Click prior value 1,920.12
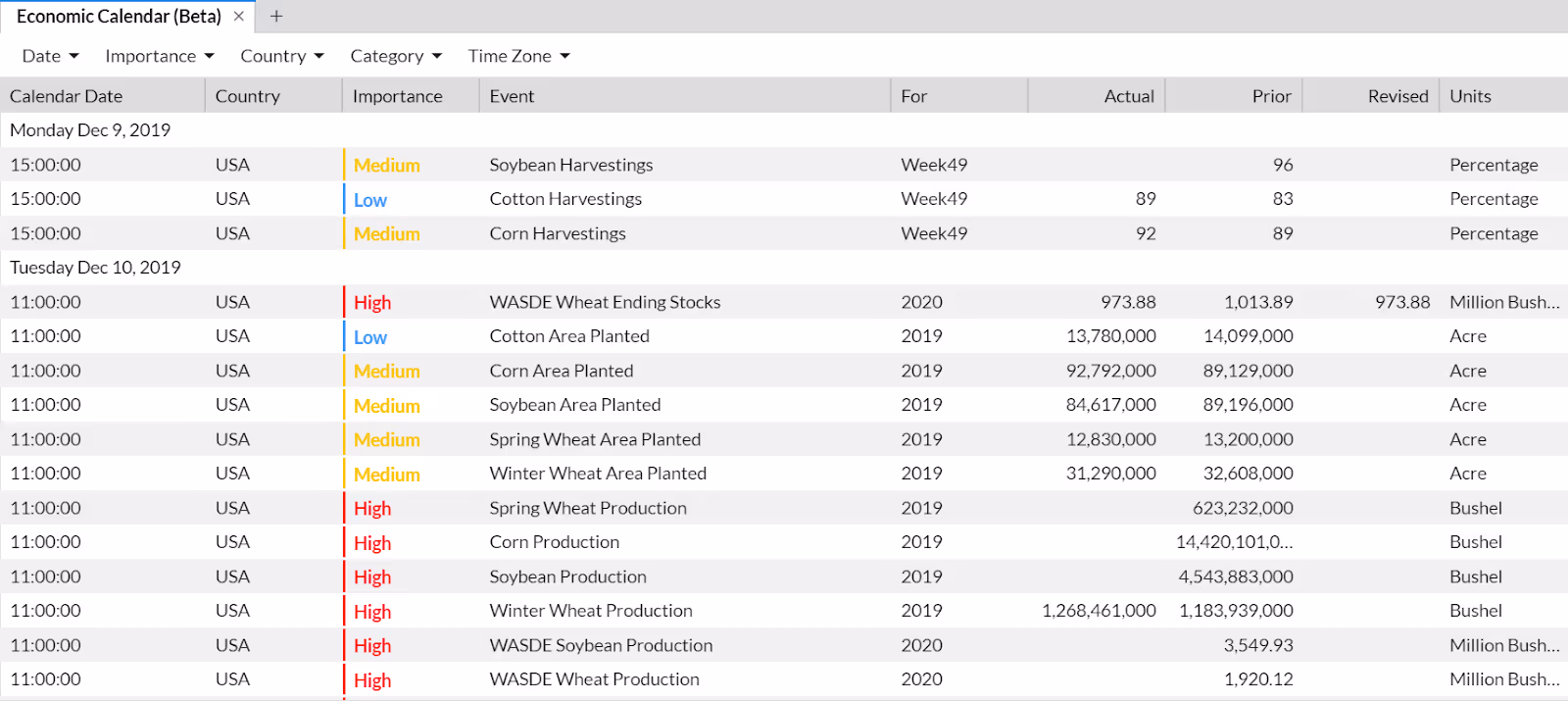Image resolution: width=1568 pixels, height=701 pixels. tap(1258, 679)
